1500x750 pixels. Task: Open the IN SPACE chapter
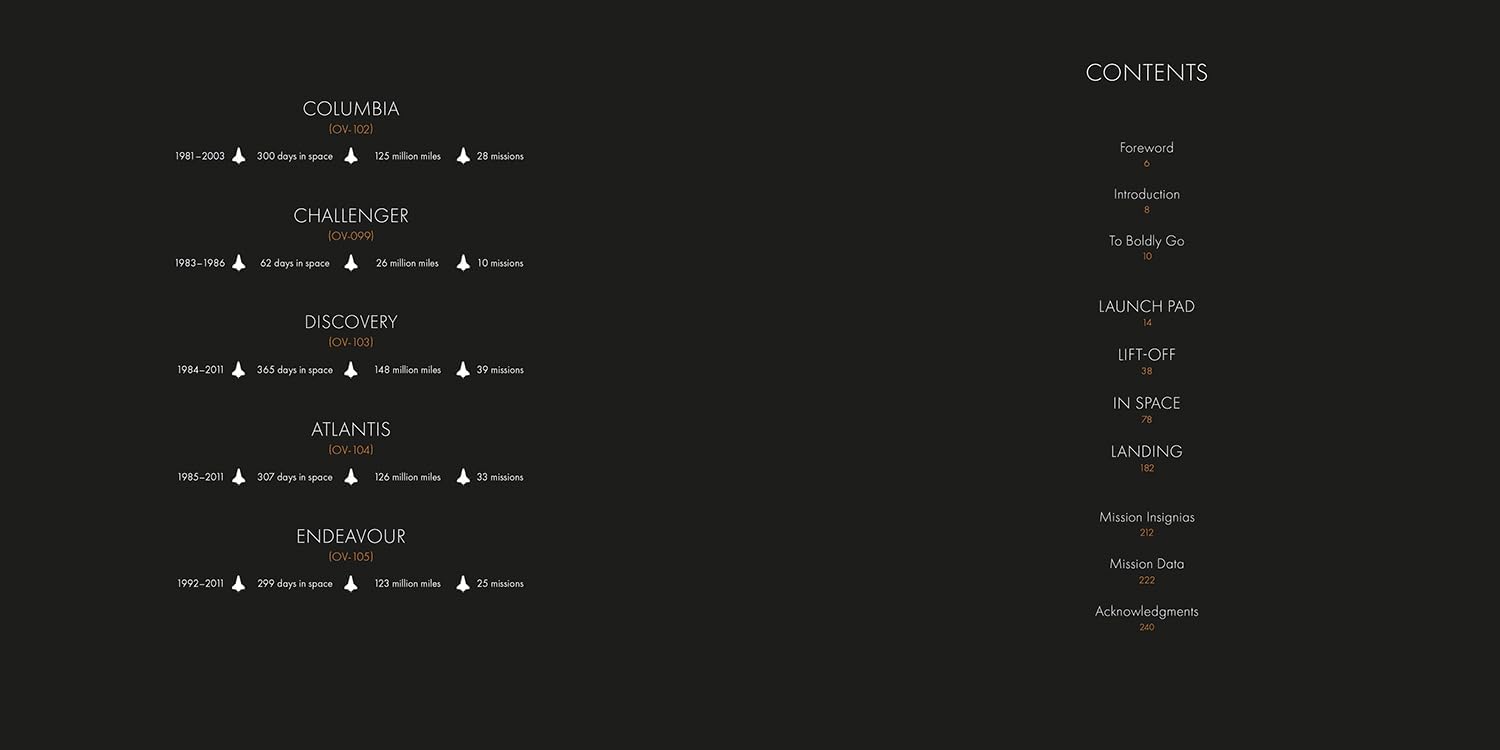point(1146,403)
